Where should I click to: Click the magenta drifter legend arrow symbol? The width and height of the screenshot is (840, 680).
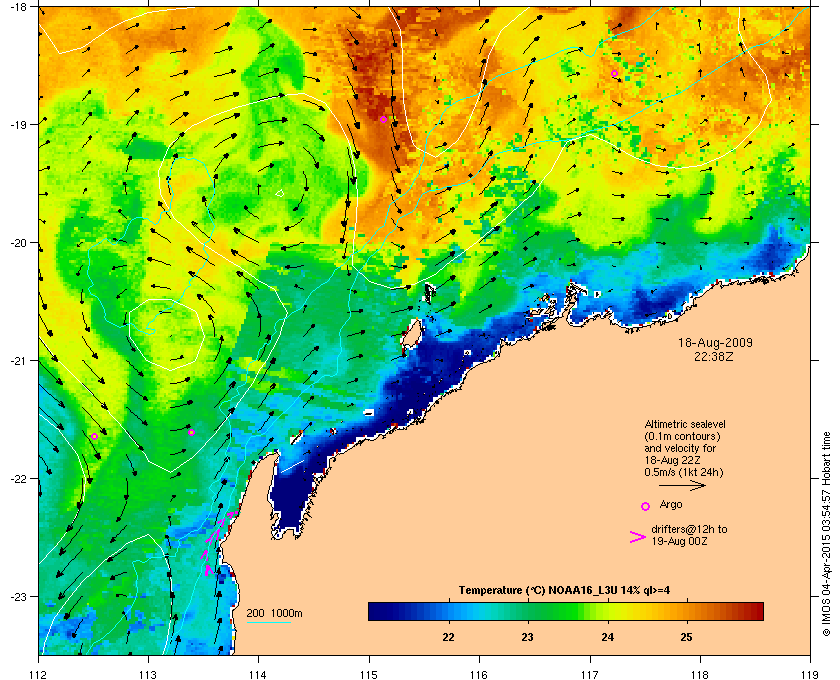638,537
